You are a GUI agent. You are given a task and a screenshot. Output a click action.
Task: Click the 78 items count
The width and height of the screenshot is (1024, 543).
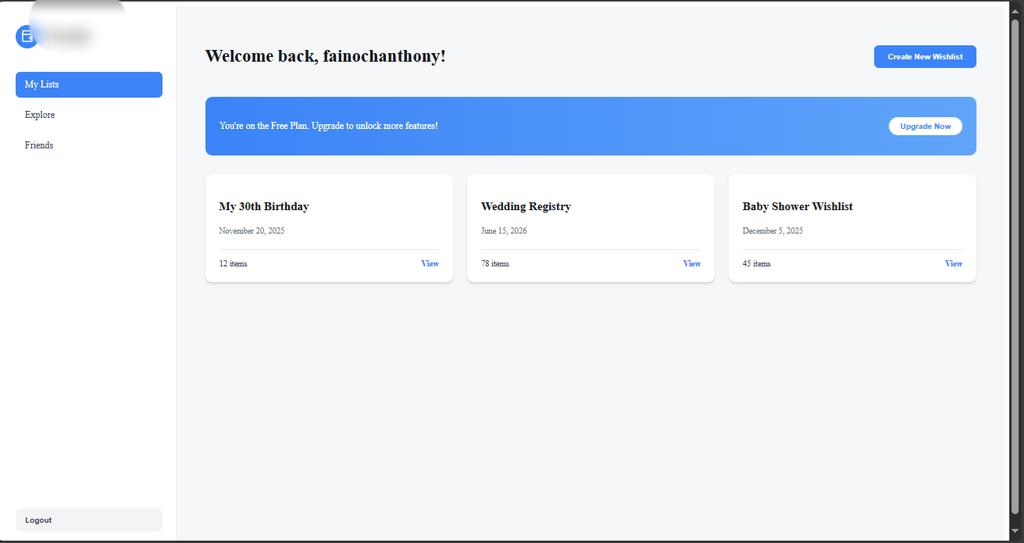495,264
